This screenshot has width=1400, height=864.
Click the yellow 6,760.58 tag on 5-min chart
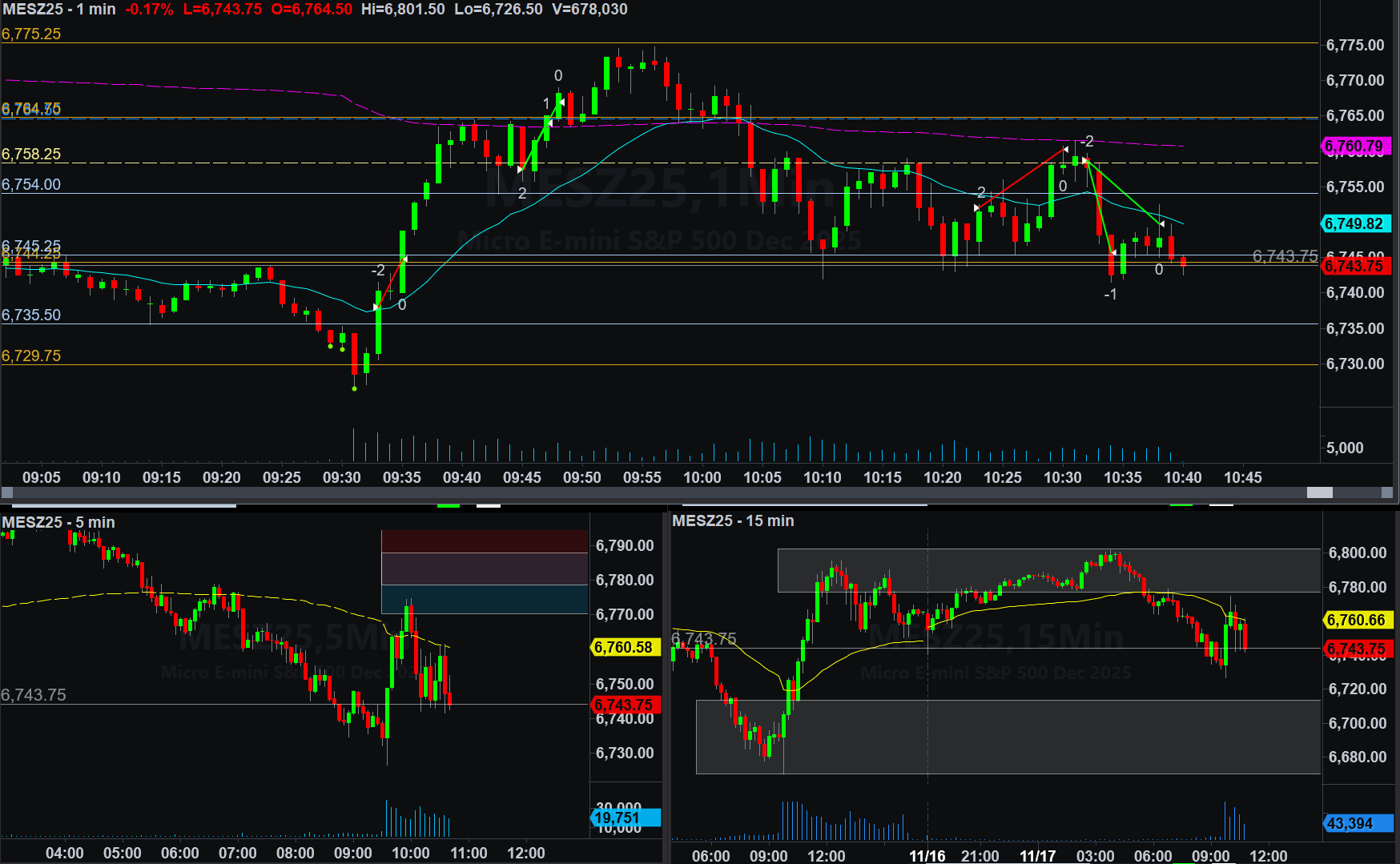point(624,647)
